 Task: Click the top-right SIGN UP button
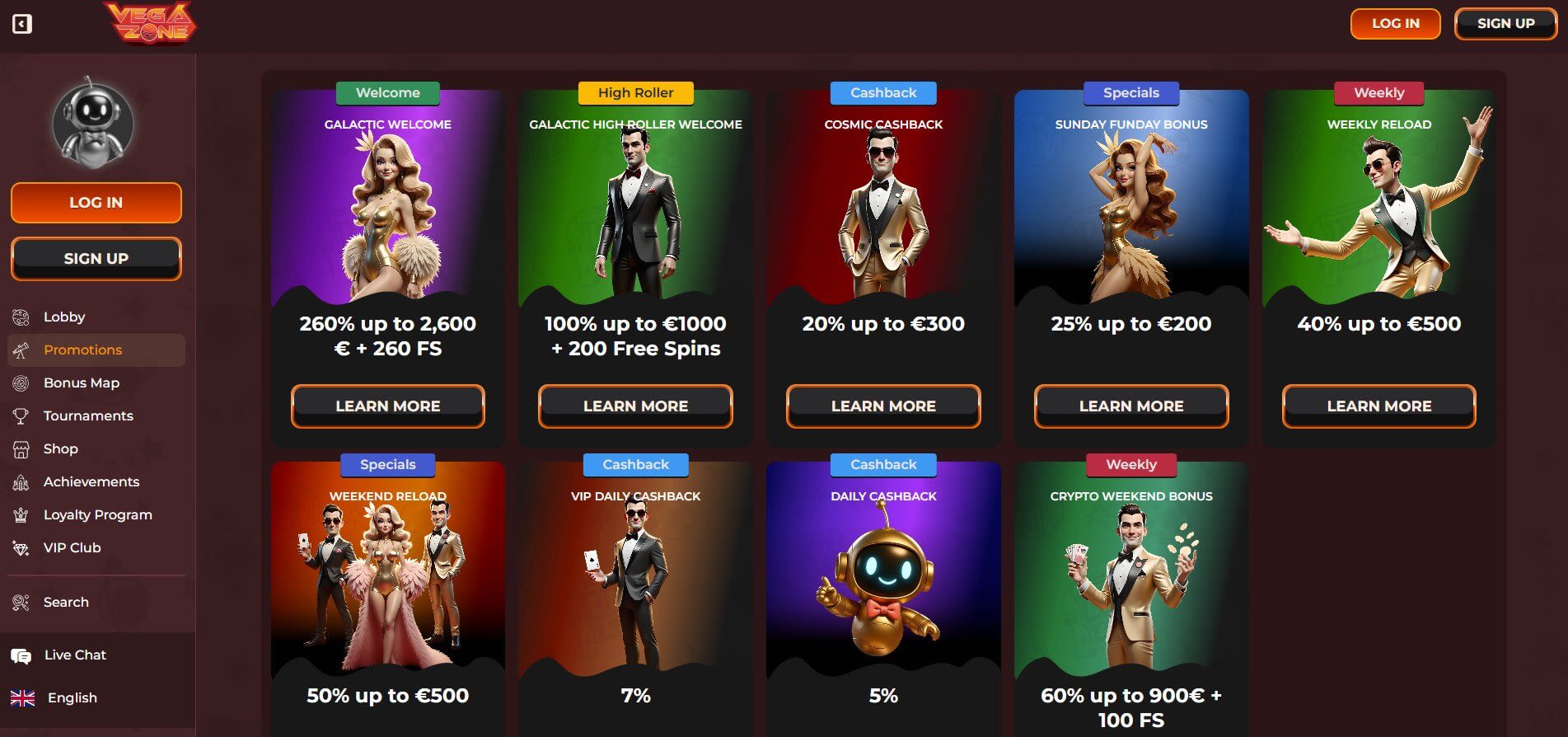(x=1505, y=23)
